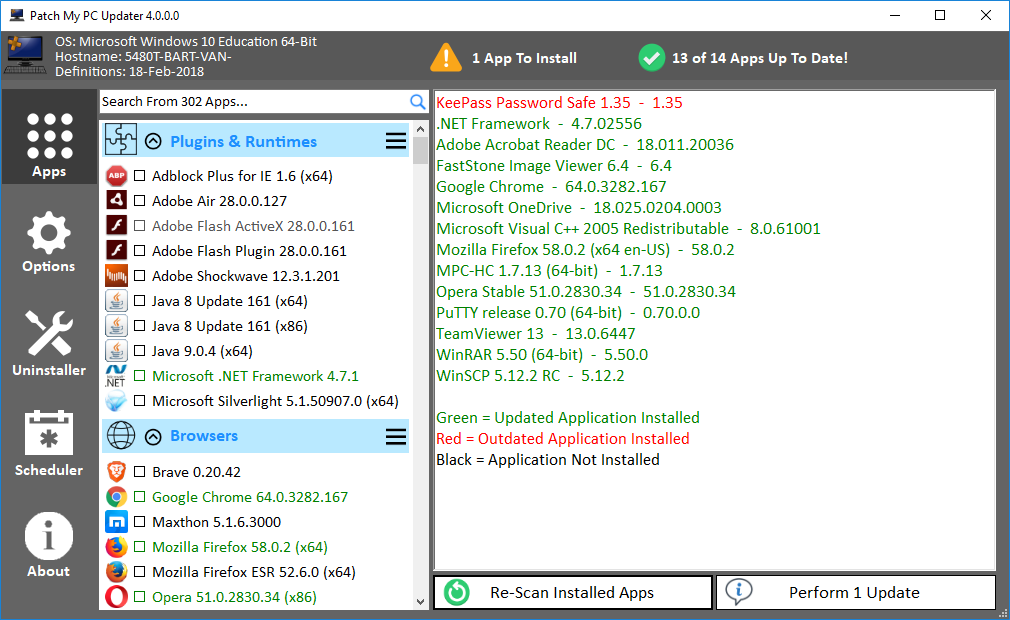
Task: Check Maxthon 5.1.6.3000 checkbox
Action: [x=139, y=522]
